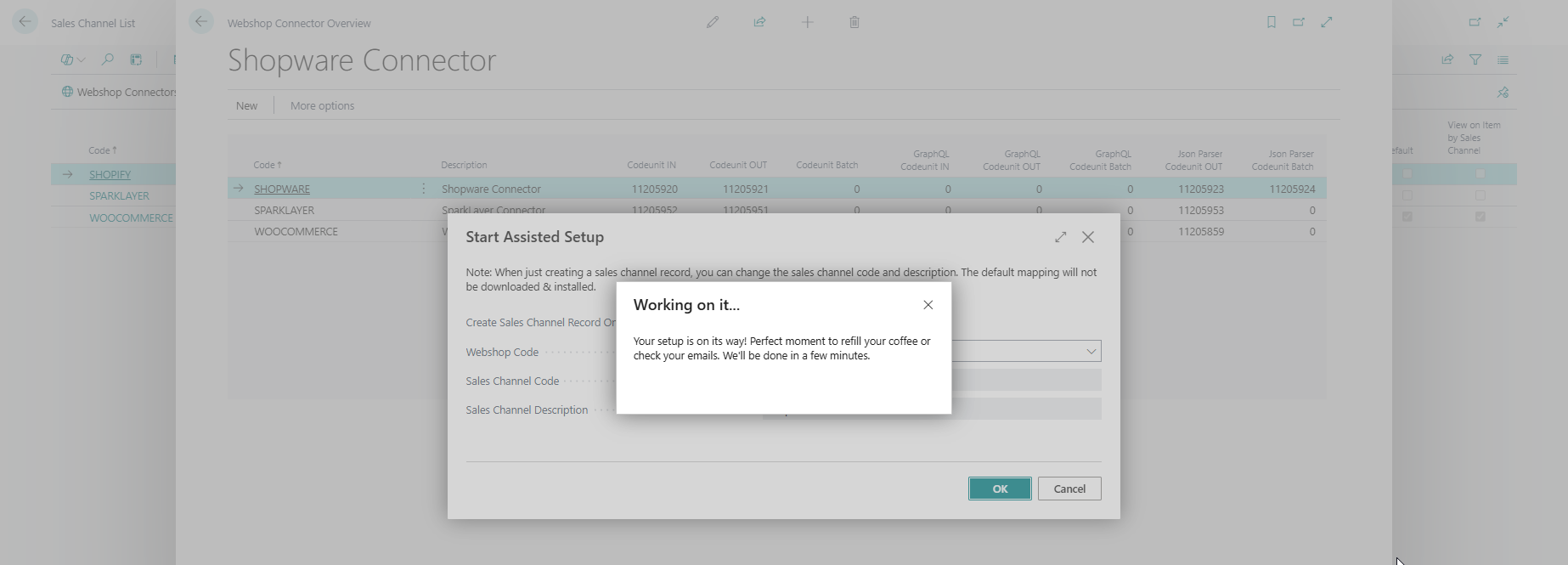Open row options menu for SHOPWARE

coord(424,189)
